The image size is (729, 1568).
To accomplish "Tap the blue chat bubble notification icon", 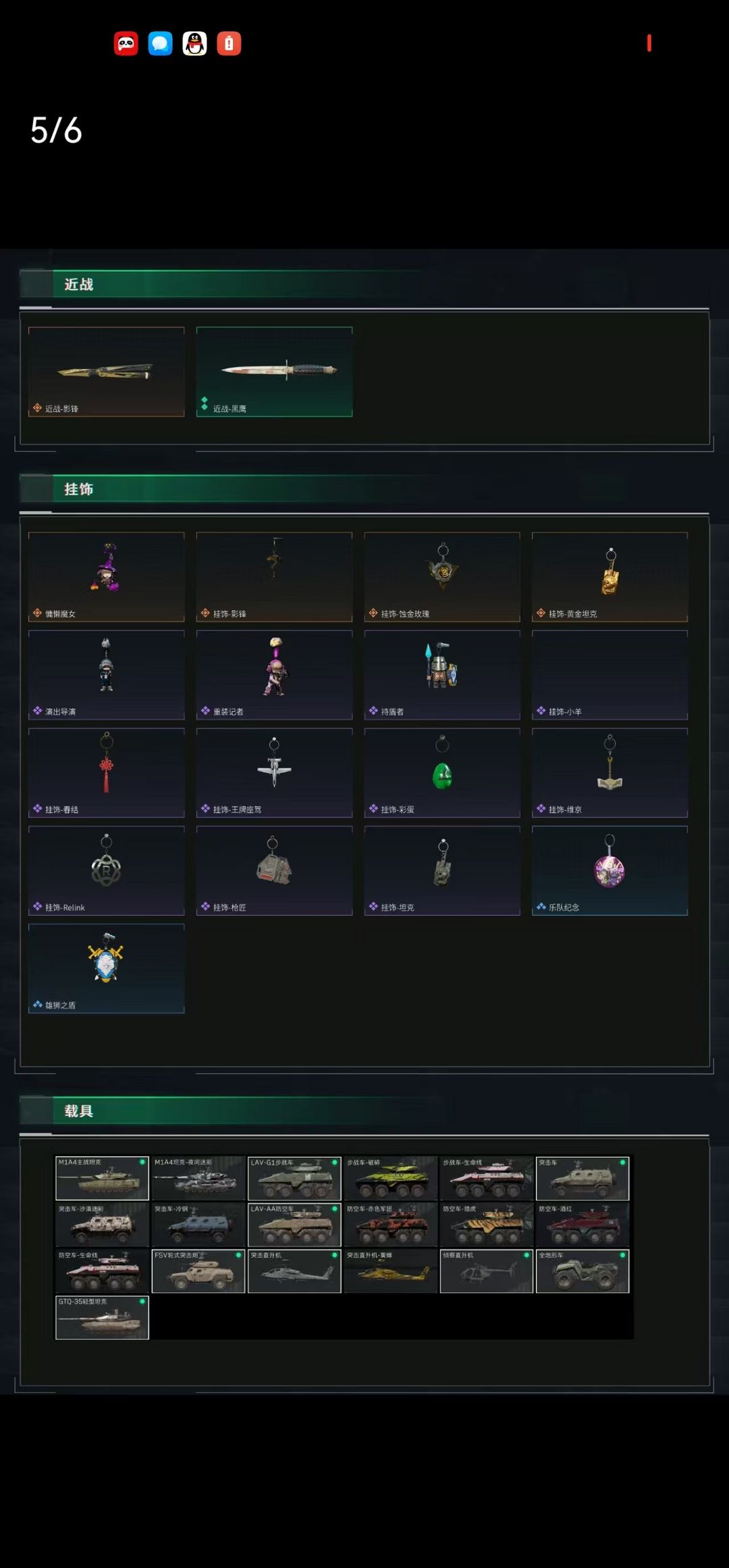I will click(160, 44).
